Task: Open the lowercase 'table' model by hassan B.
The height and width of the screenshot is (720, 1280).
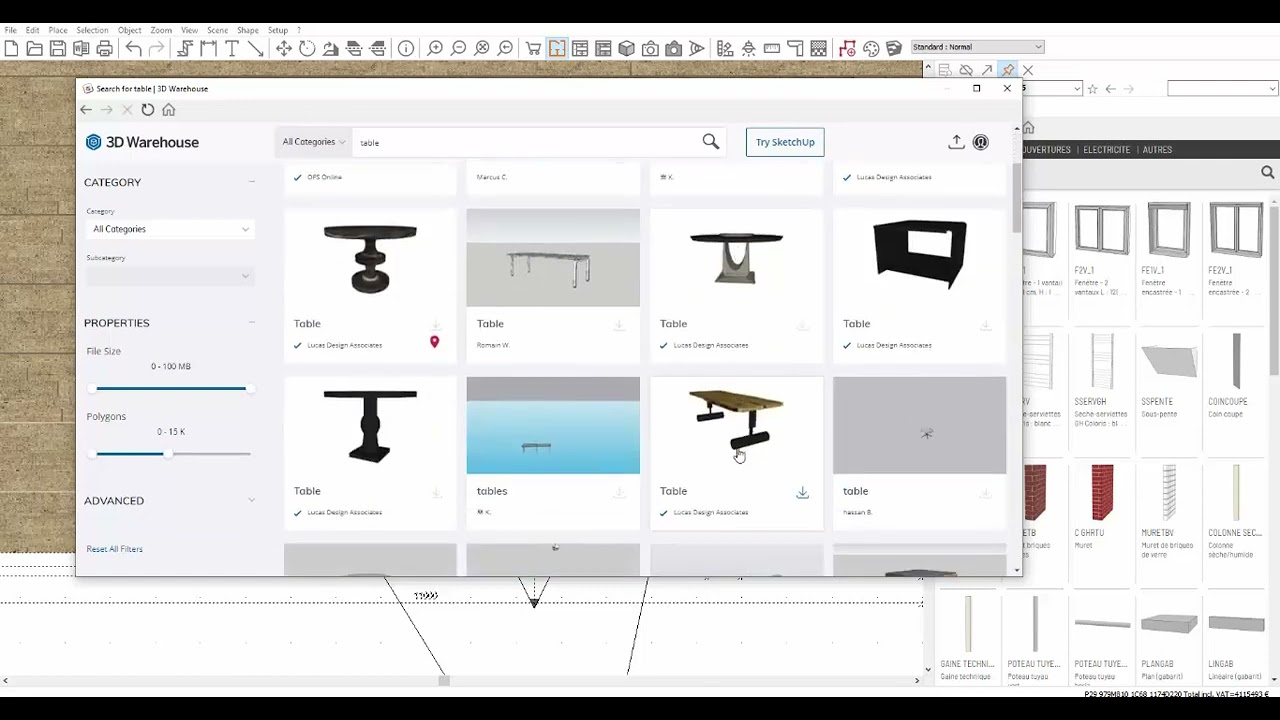Action: point(855,491)
